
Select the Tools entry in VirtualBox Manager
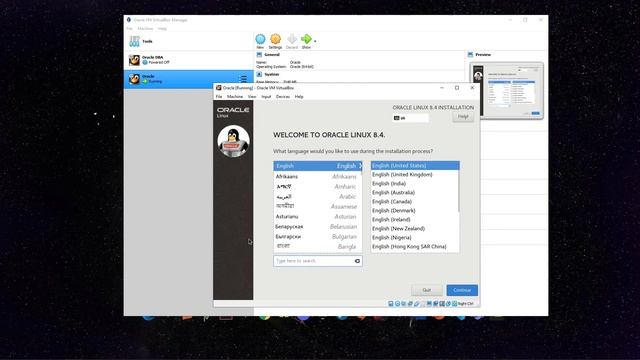click(x=189, y=41)
